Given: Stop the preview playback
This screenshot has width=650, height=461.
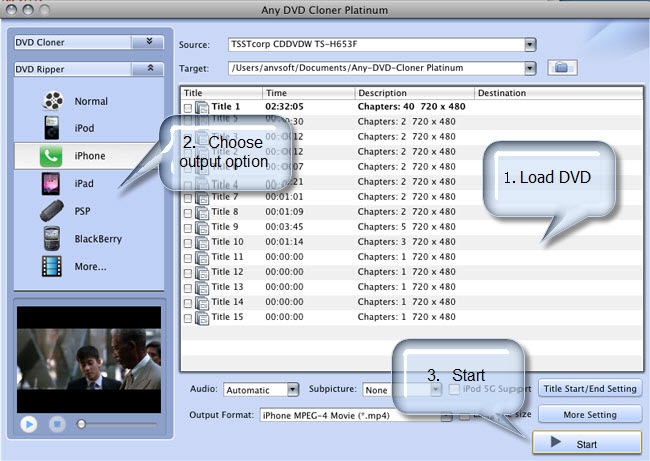Looking at the screenshot, I should (x=57, y=424).
